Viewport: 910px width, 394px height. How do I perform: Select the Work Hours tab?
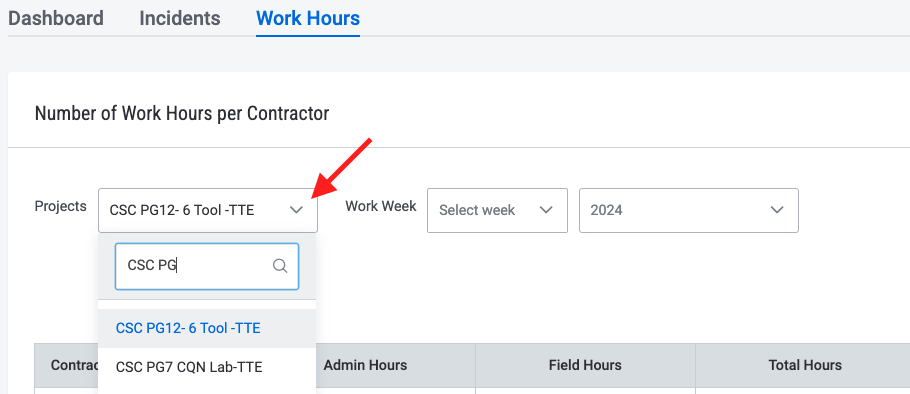tap(308, 18)
